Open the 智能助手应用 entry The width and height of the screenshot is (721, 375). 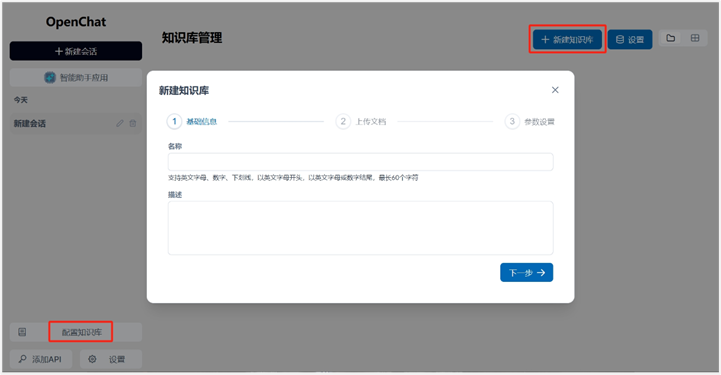pyautogui.click(x=76, y=78)
